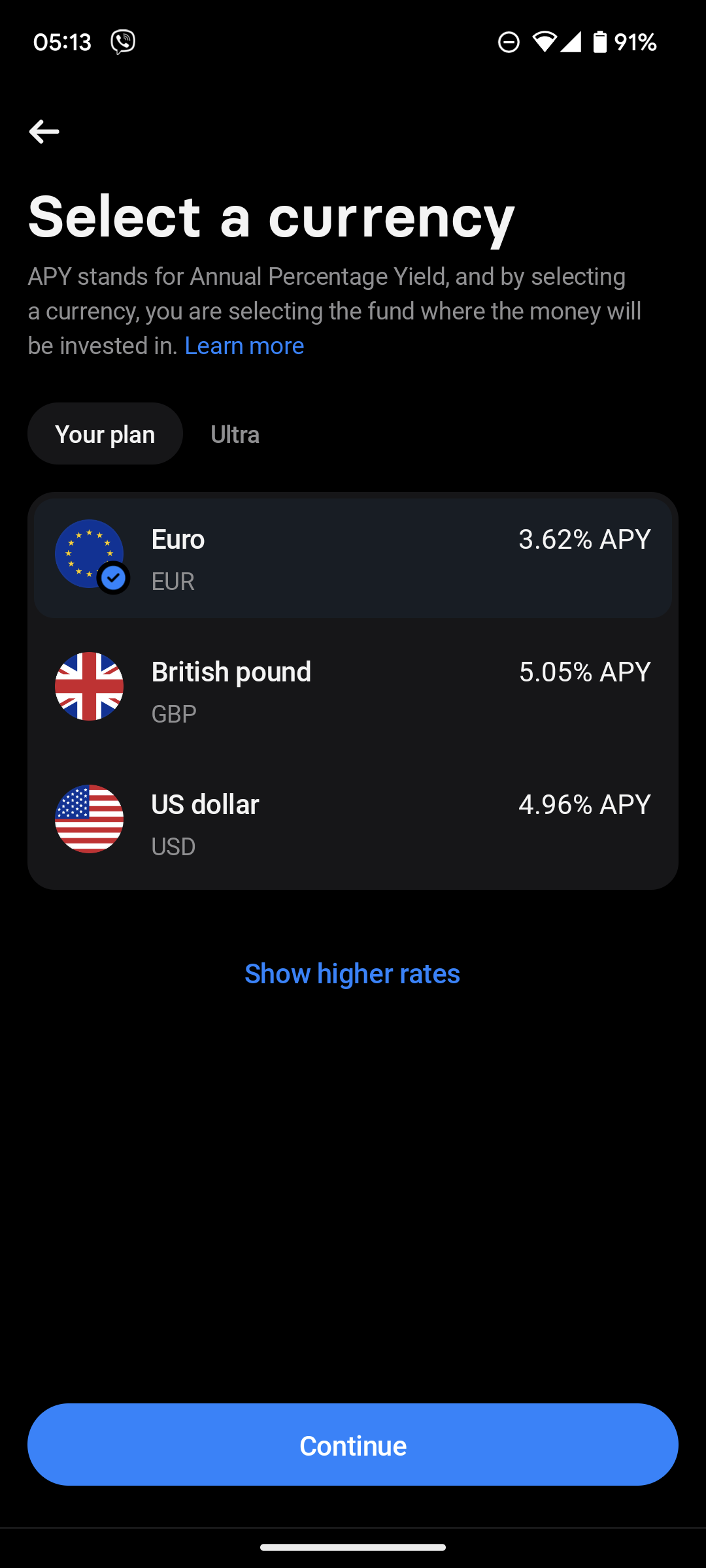Tap the Wi-Fi status icon
The height and width of the screenshot is (1568, 706).
pos(544,42)
